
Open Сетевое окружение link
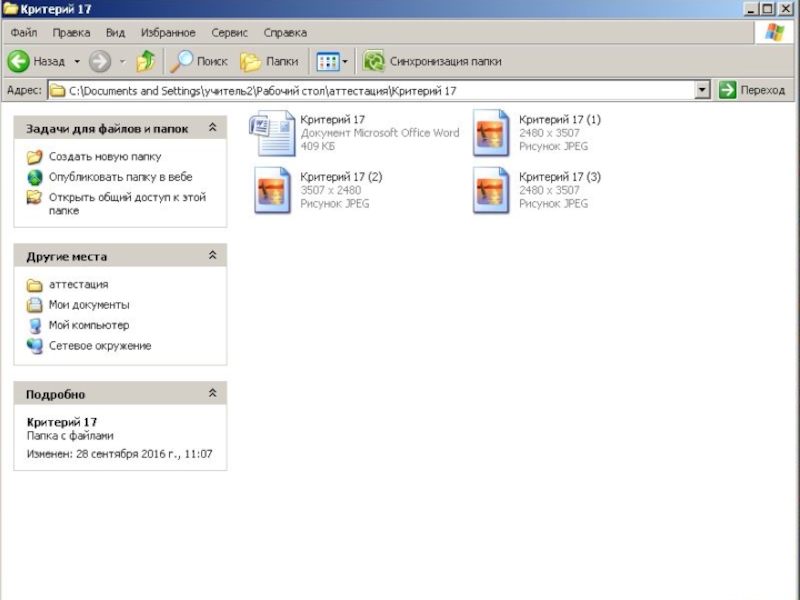[100, 345]
